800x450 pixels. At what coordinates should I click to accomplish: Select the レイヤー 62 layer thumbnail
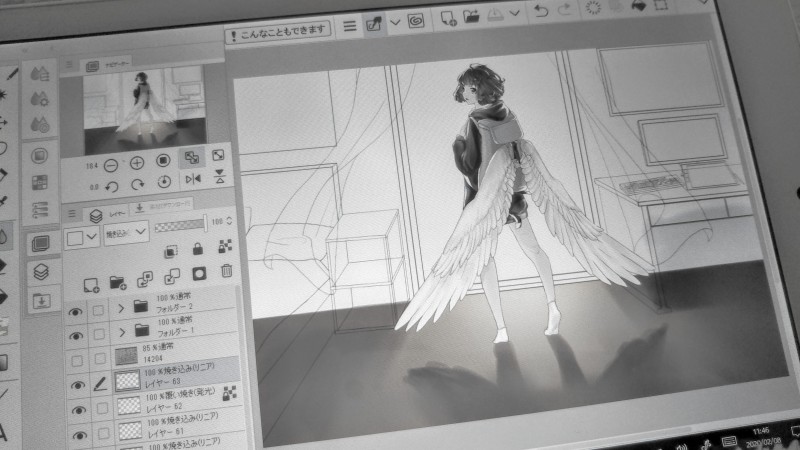coord(129,406)
